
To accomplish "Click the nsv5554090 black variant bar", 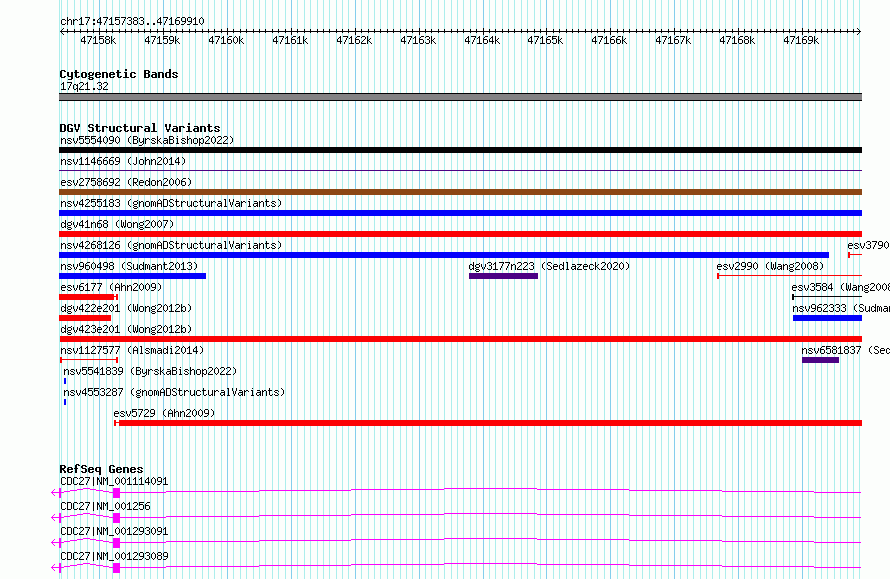I will (460, 150).
